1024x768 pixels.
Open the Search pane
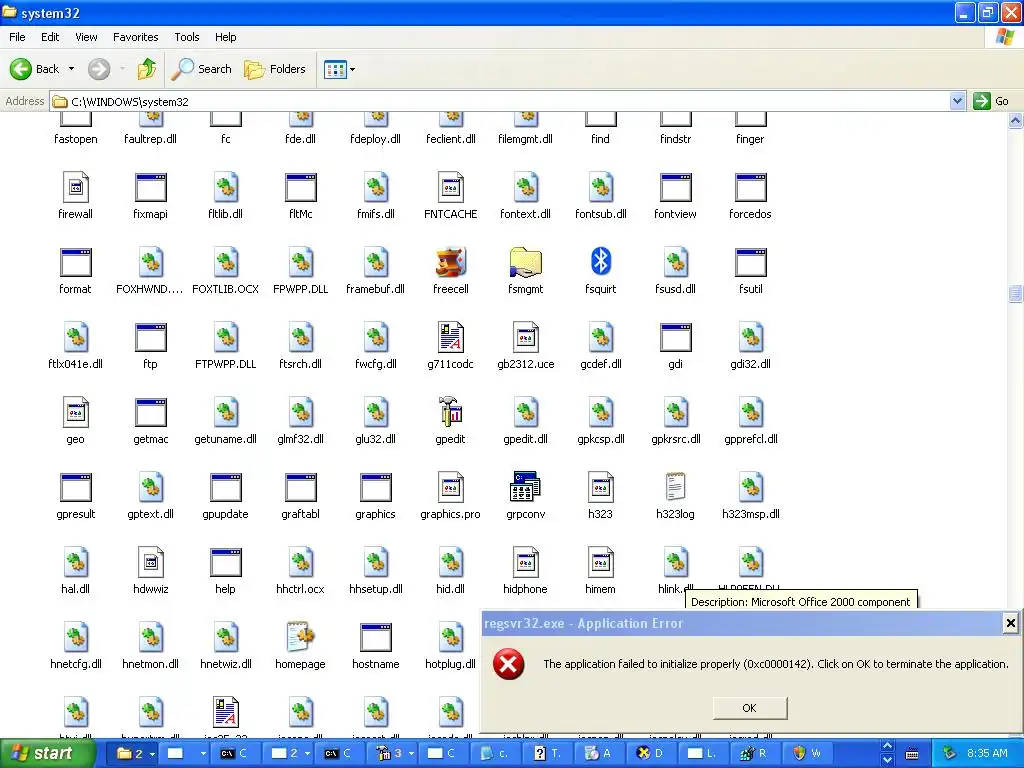pyautogui.click(x=202, y=69)
